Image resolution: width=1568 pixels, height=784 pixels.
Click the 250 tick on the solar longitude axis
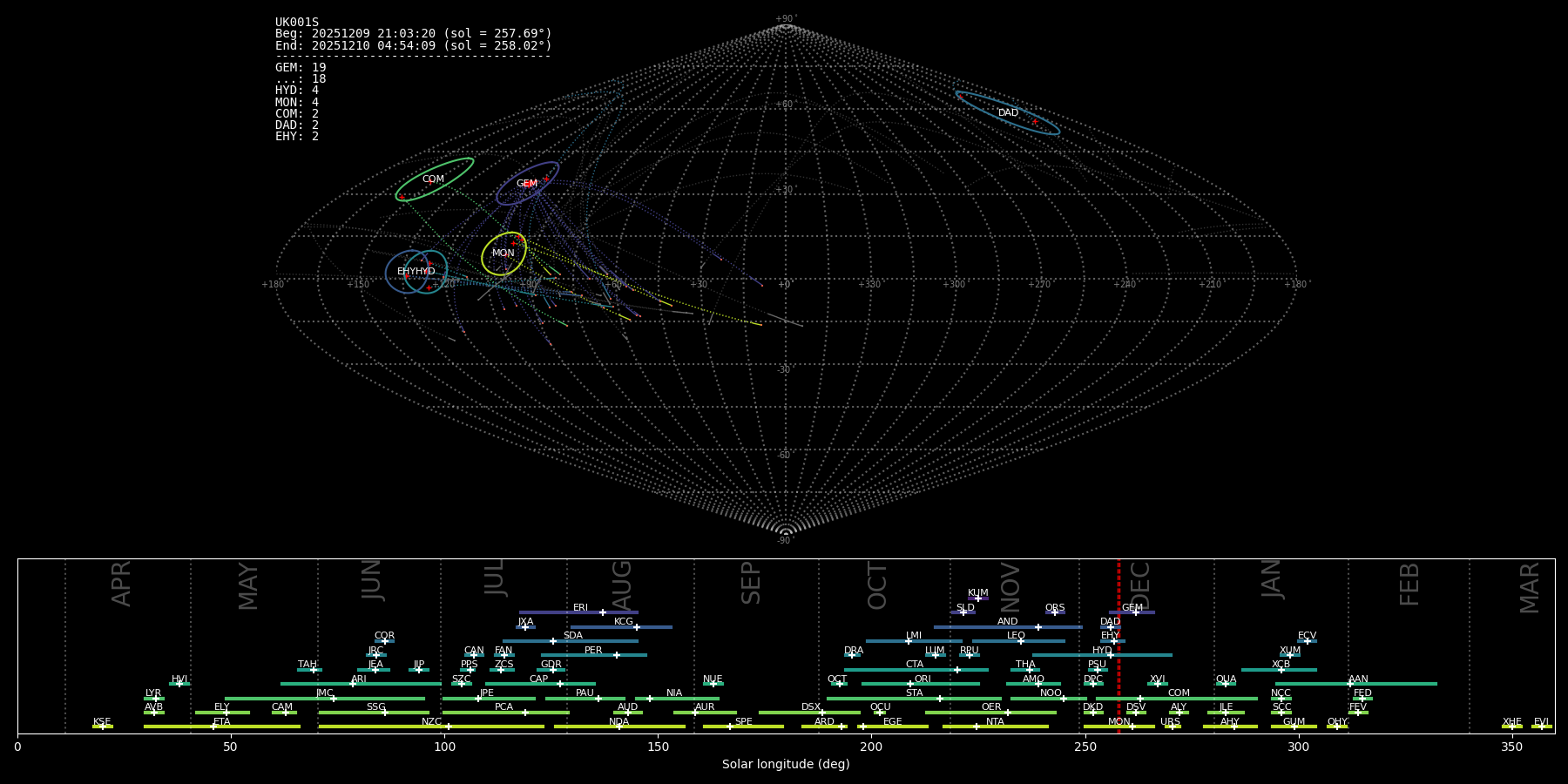(1085, 747)
